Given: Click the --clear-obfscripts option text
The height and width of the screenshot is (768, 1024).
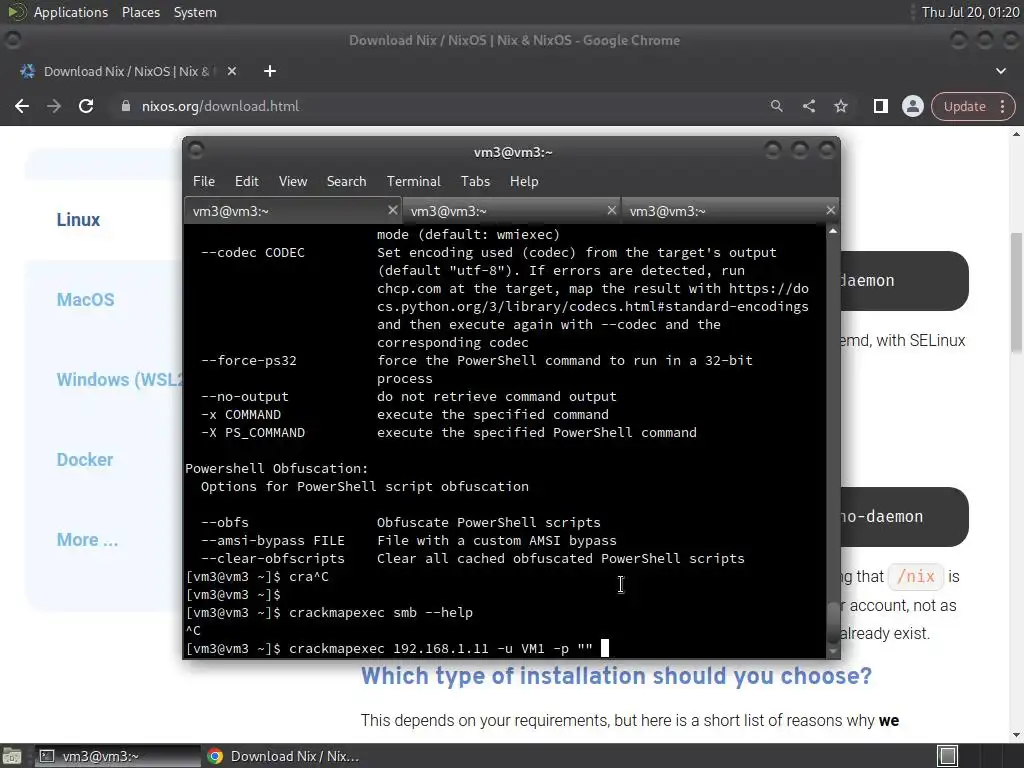Looking at the screenshot, I should point(272,558).
